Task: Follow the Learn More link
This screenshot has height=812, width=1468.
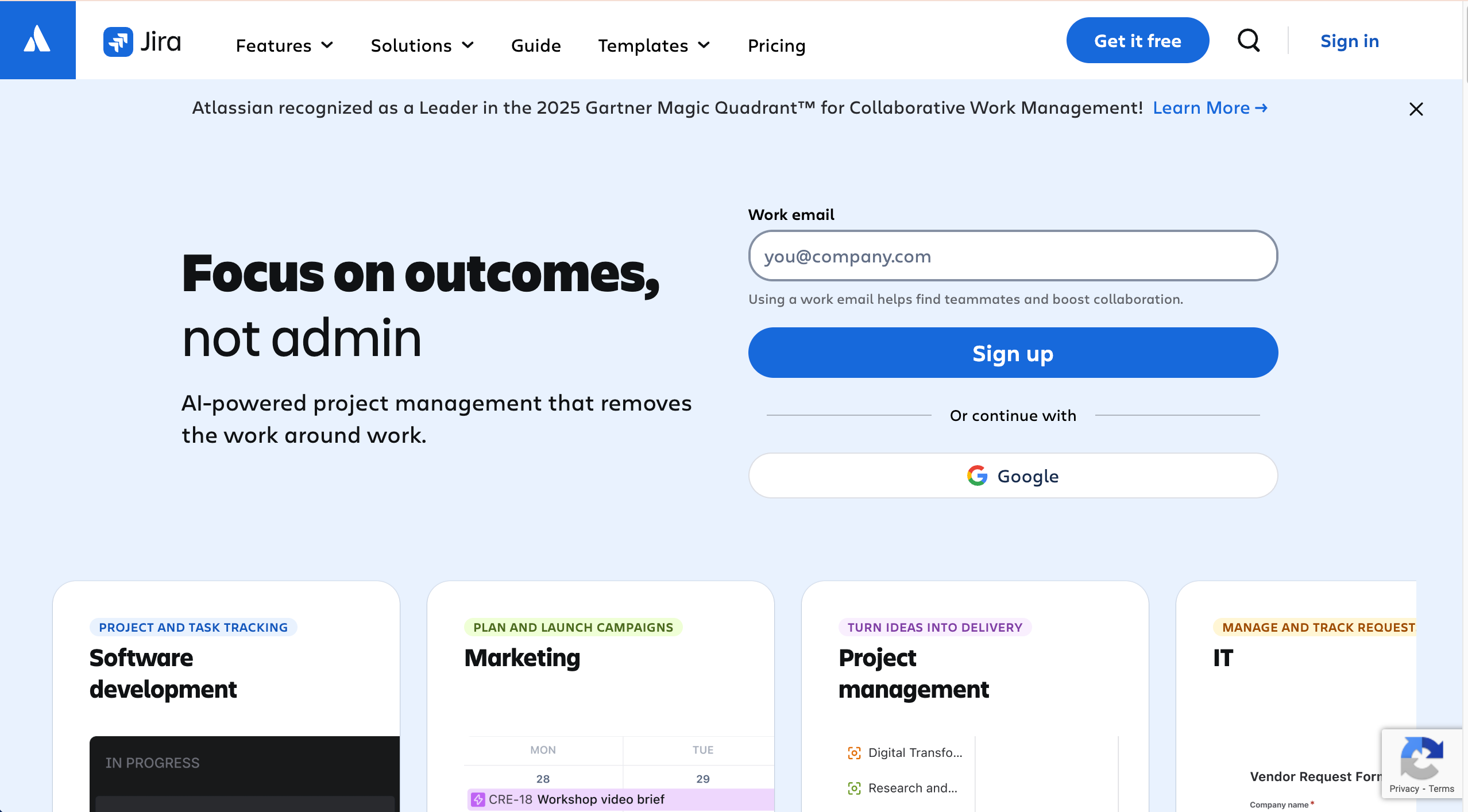Action: 1210,108
